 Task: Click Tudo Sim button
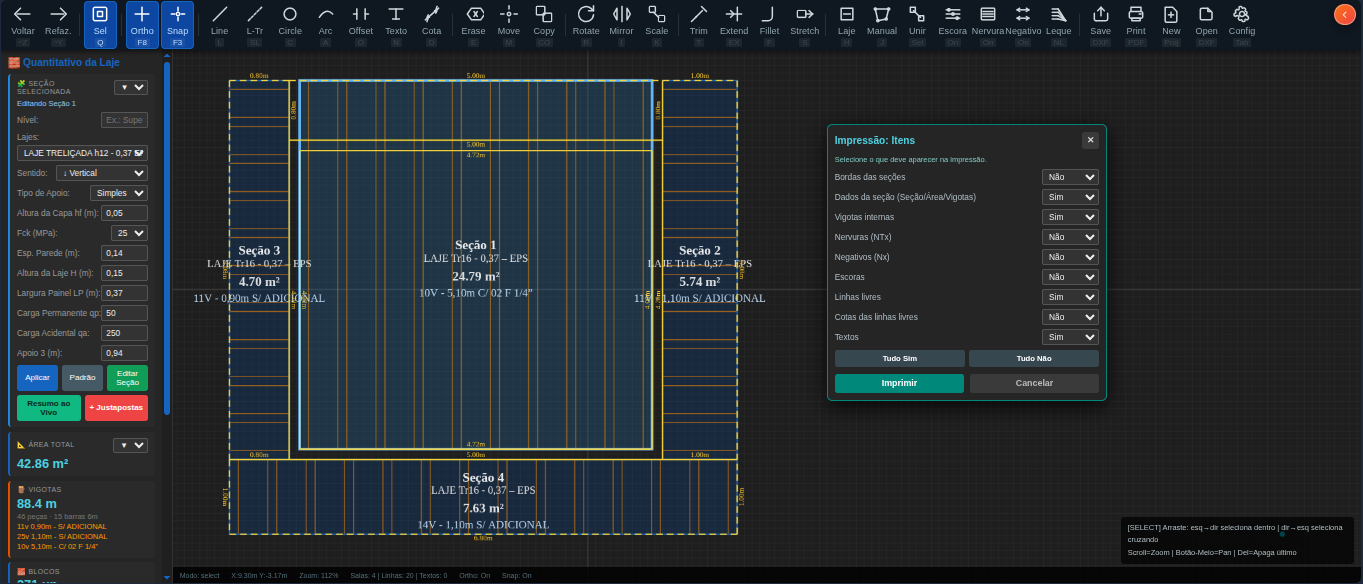[x=900, y=358]
